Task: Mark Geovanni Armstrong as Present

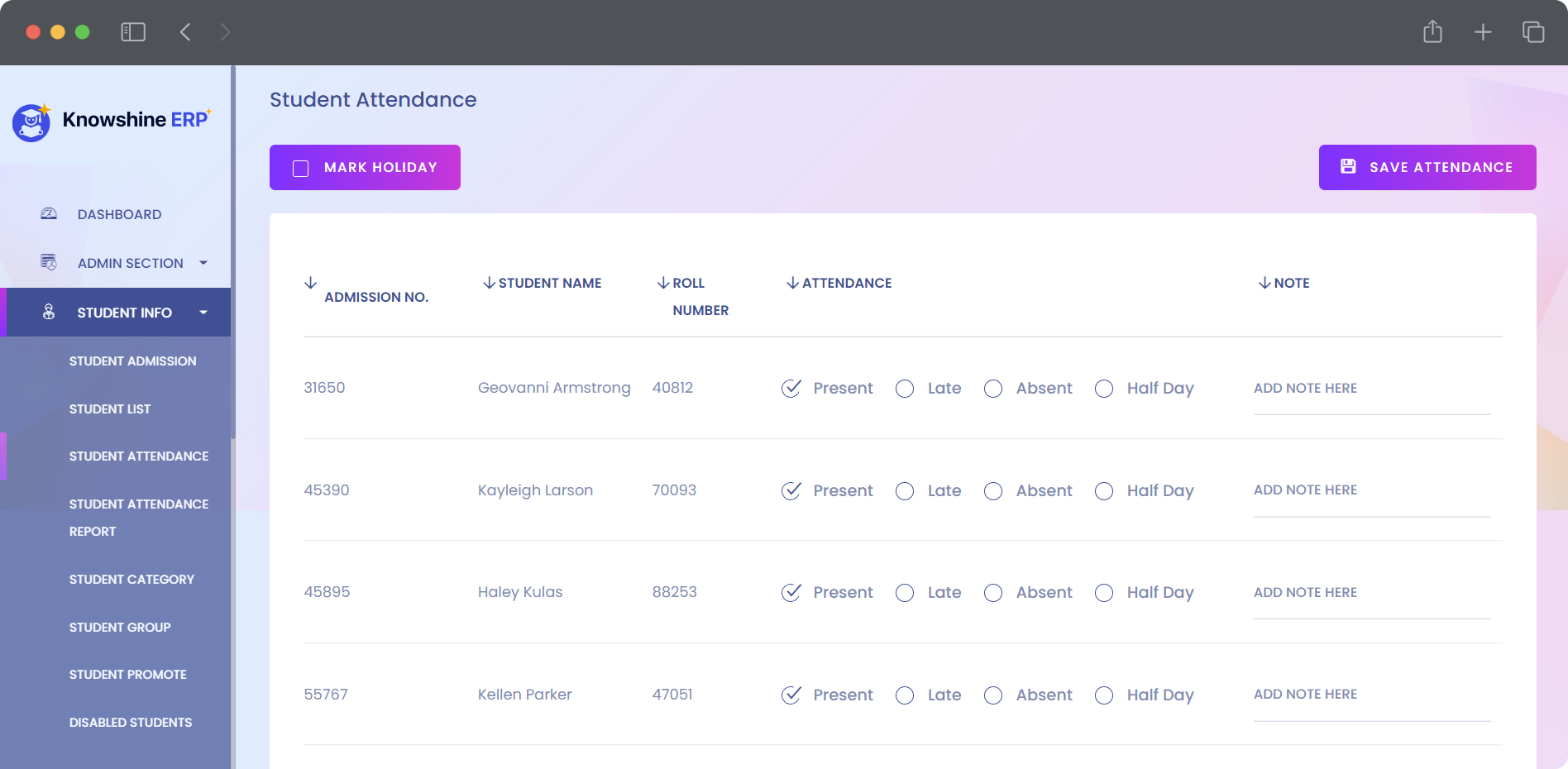Action: coord(791,389)
